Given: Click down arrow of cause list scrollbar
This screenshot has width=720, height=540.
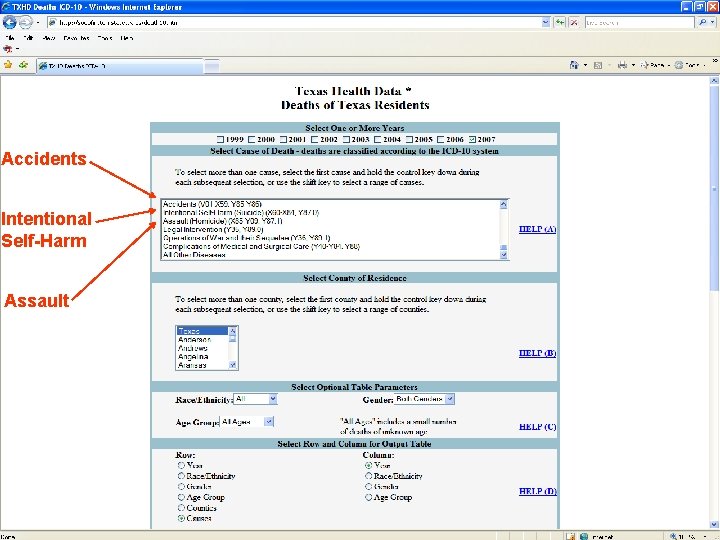Looking at the screenshot, I should click(x=504, y=255).
